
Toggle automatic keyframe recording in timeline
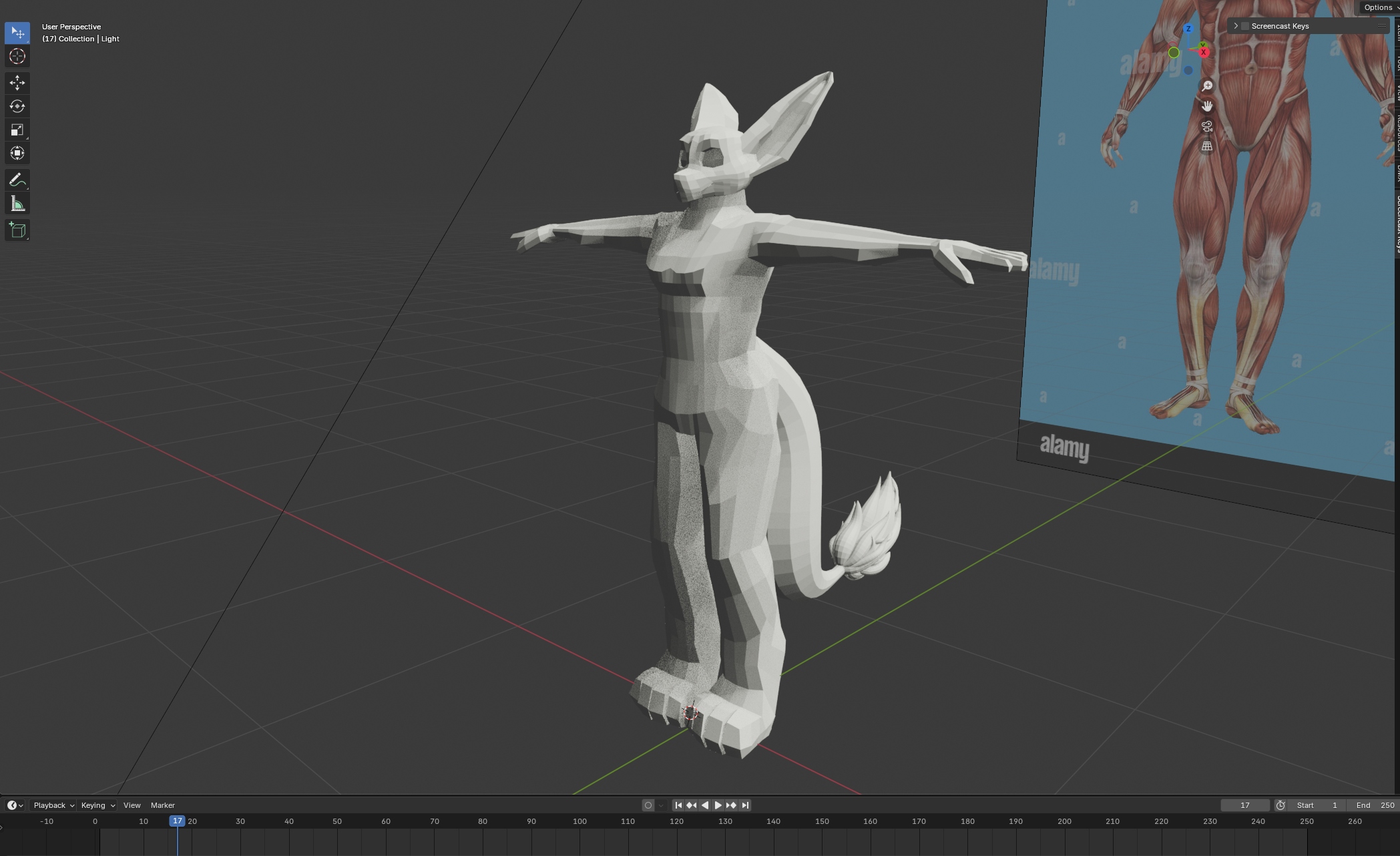(648, 805)
